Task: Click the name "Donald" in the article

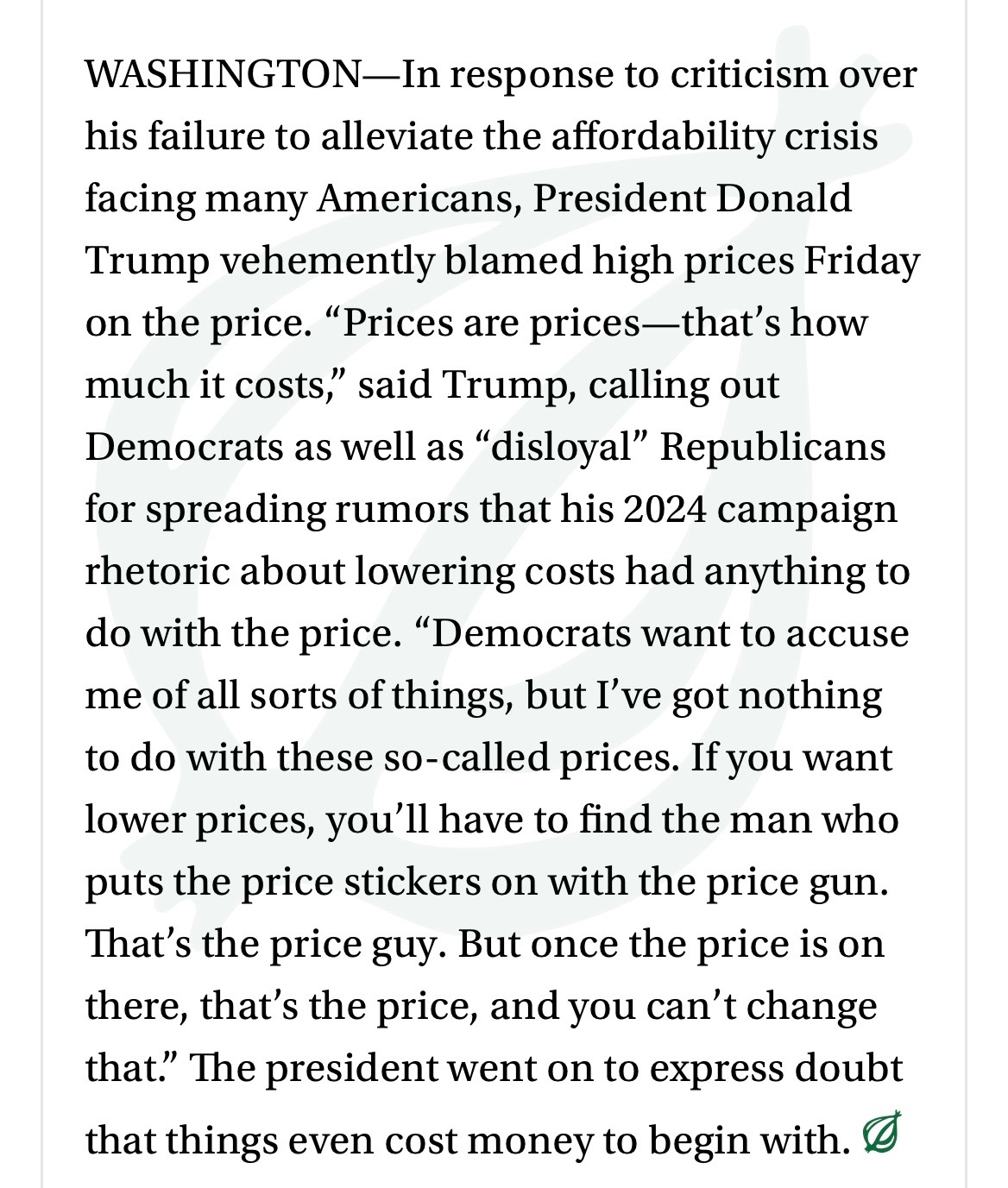Action: click(784, 199)
